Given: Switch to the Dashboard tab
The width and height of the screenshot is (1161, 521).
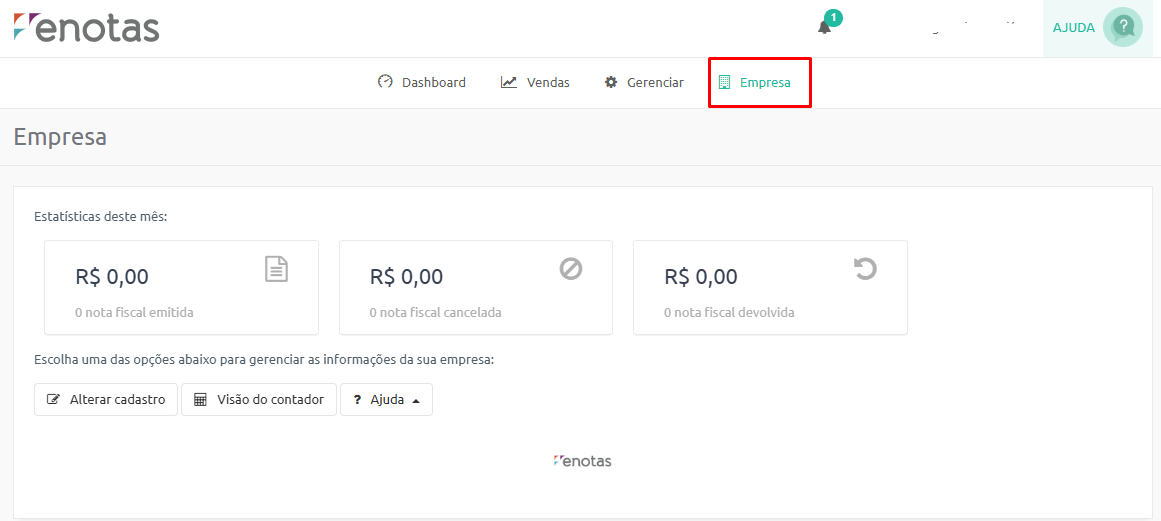Looking at the screenshot, I should click(422, 82).
